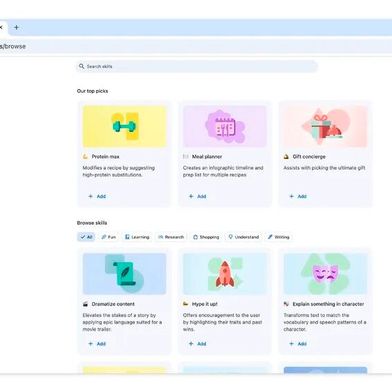Open the Protein max dumbbell thumbnail

click(x=124, y=126)
